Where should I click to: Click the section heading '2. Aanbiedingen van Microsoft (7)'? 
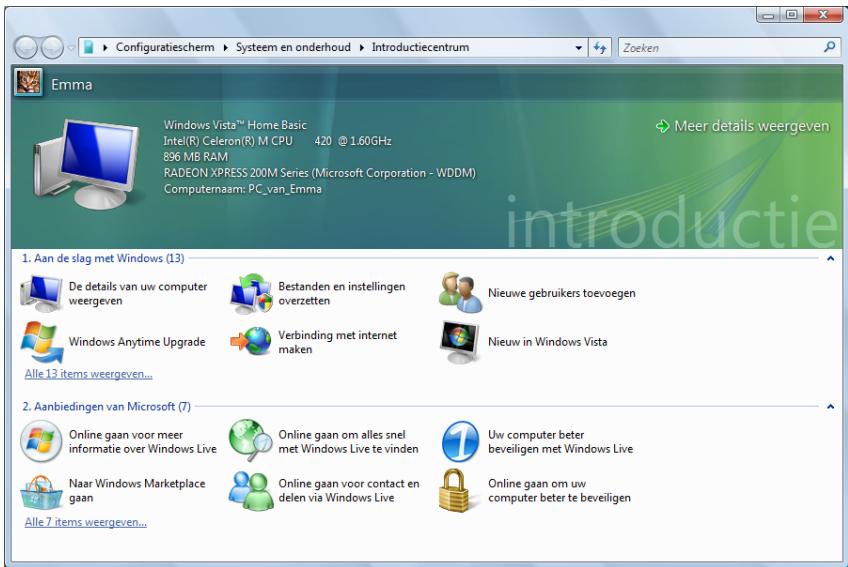coord(107,406)
